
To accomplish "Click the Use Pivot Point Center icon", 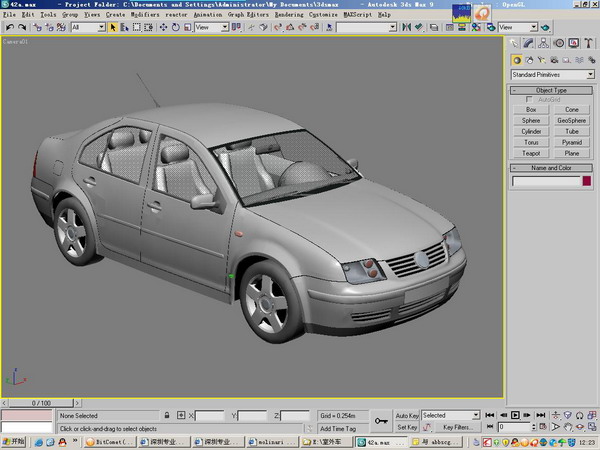I will (x=236, y=27).
